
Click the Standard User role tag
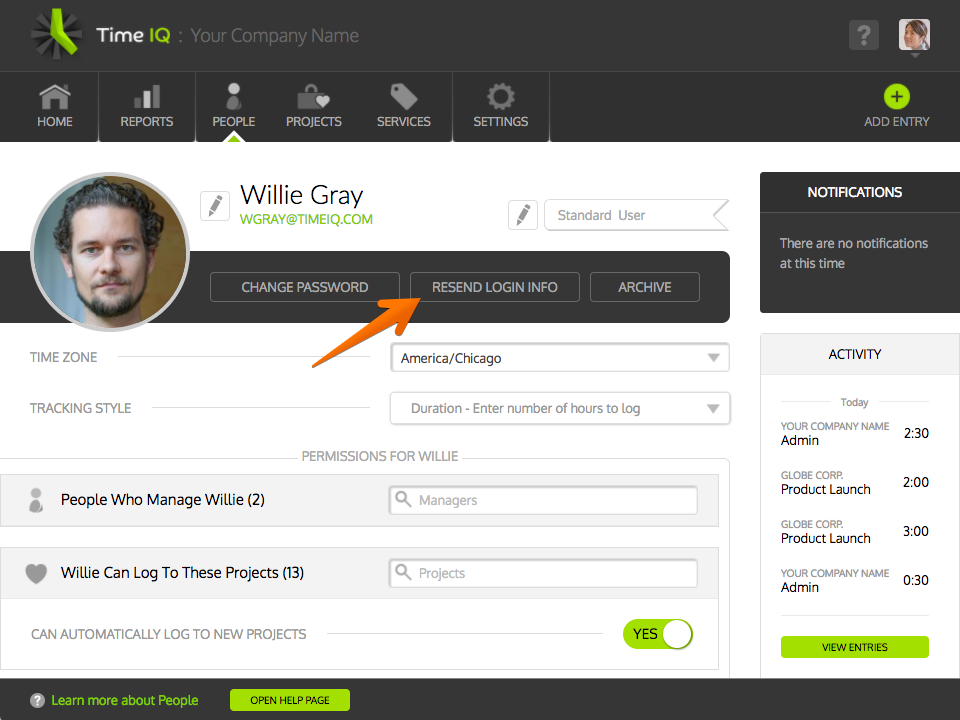pos(636,215)
